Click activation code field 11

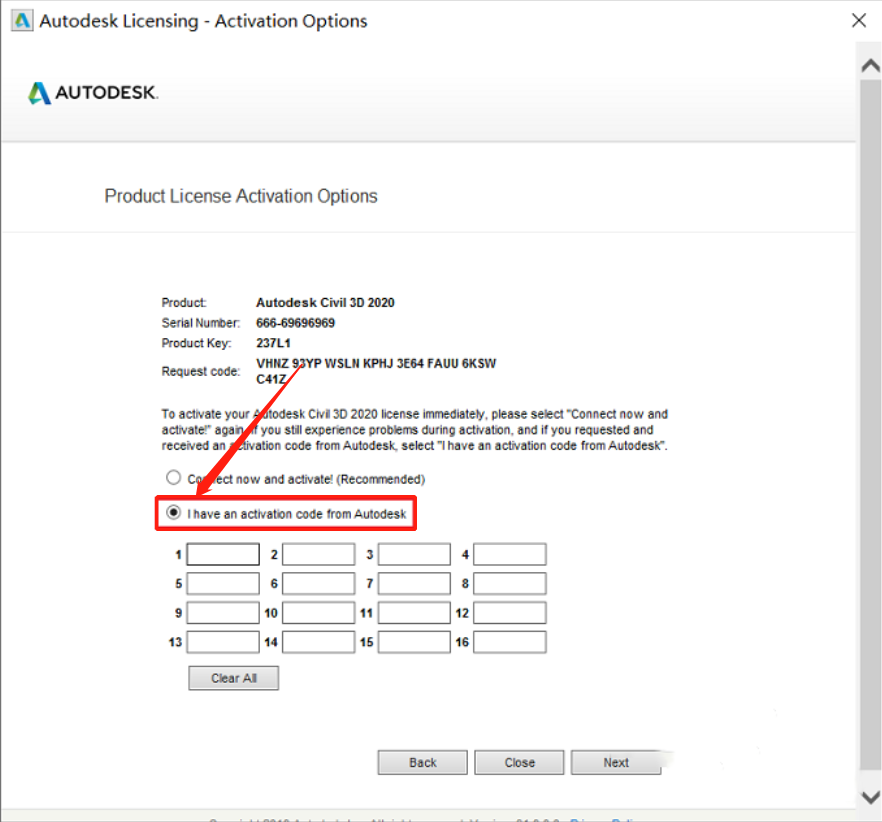coord(414,613)
